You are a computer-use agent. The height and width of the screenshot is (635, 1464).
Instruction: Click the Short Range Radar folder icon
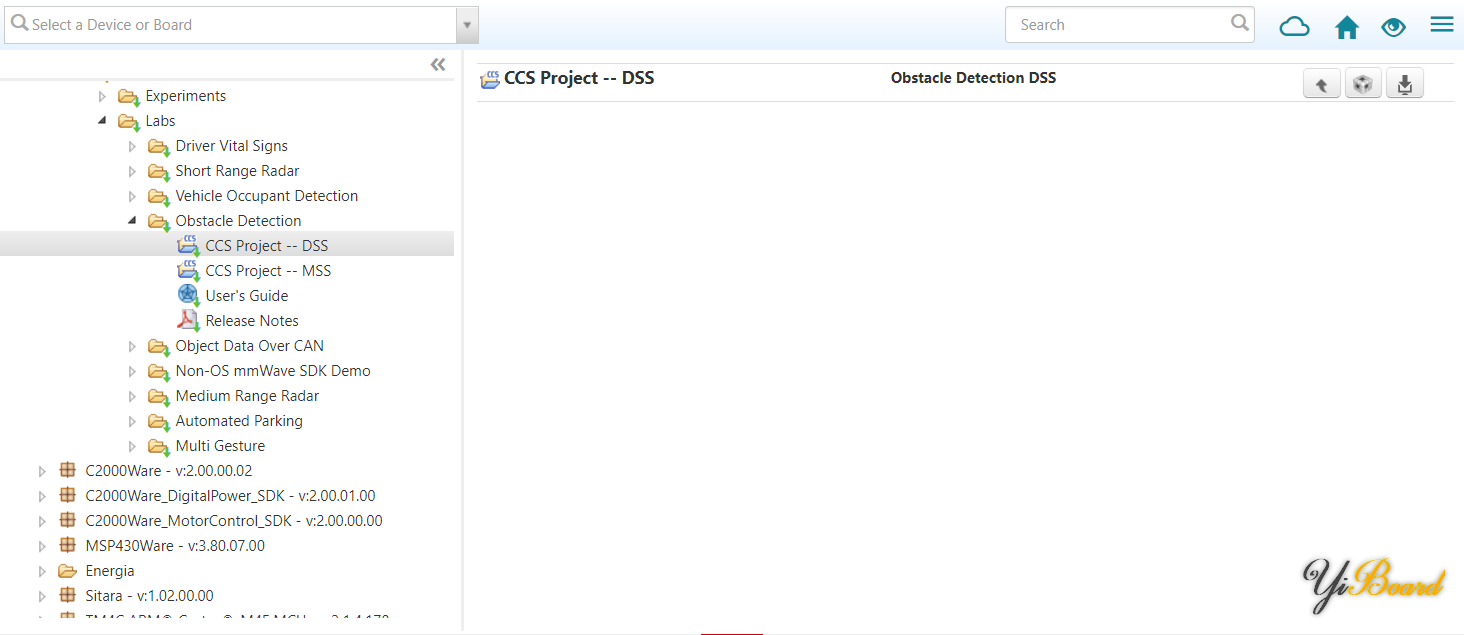[x=158, y=172]
